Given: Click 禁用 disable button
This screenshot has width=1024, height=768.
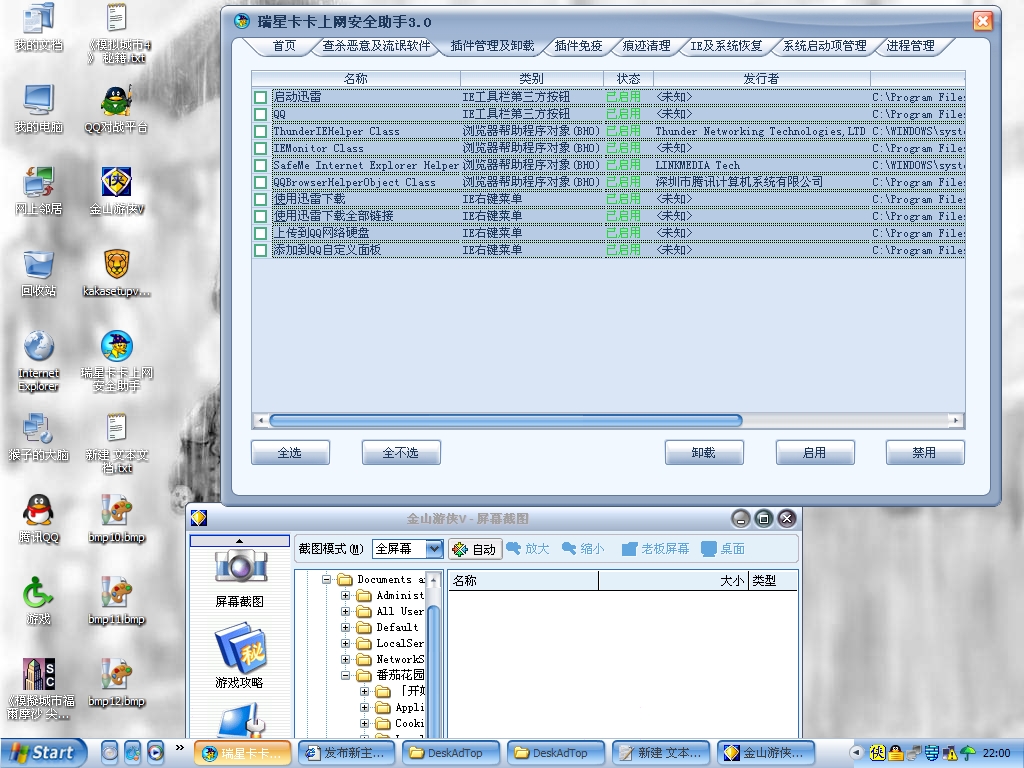Looking at the screenshot, I should pos(925,453).
